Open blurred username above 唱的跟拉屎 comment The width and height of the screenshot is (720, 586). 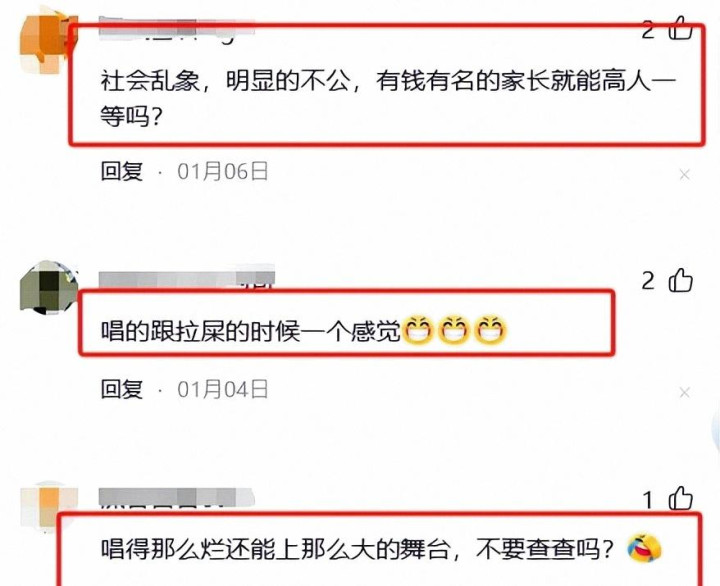[187, 277]
